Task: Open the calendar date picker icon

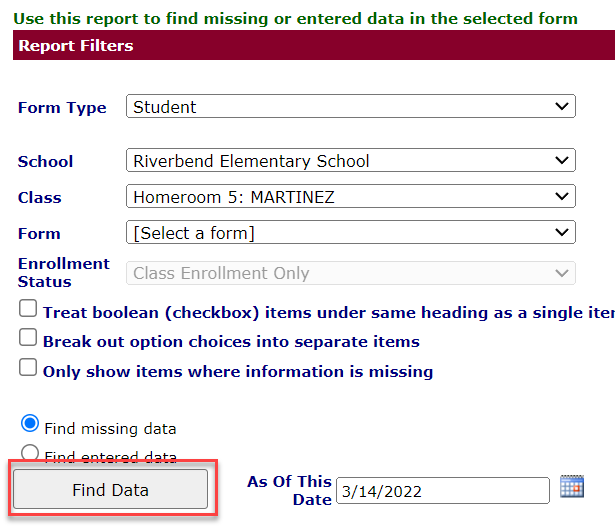Action: 572,486
